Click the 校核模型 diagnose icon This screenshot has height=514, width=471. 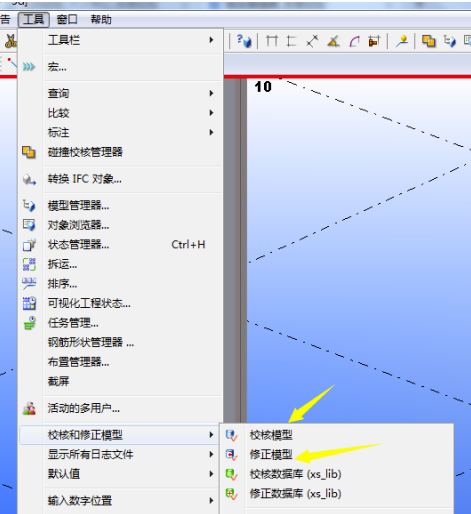click(x=231, y=435)
